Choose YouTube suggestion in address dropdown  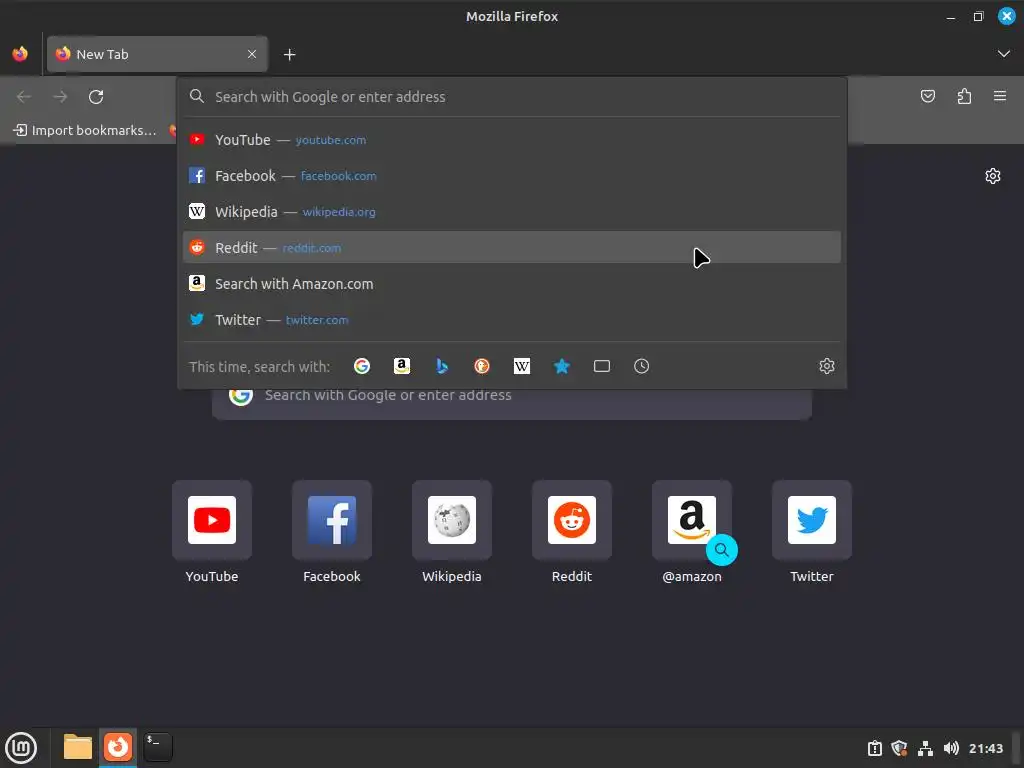(512, 140)
